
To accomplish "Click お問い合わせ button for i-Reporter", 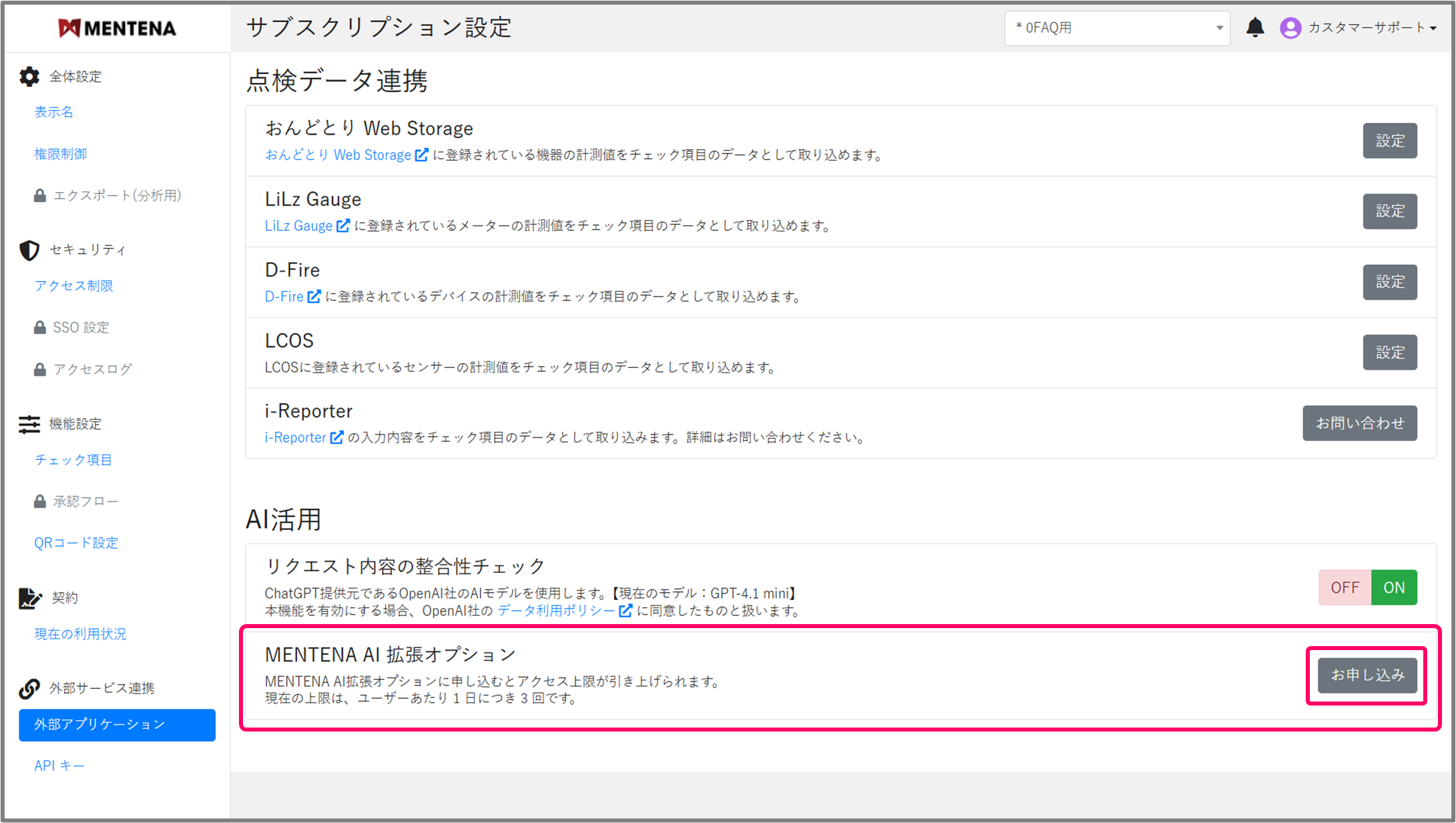I will point(1359,423).
